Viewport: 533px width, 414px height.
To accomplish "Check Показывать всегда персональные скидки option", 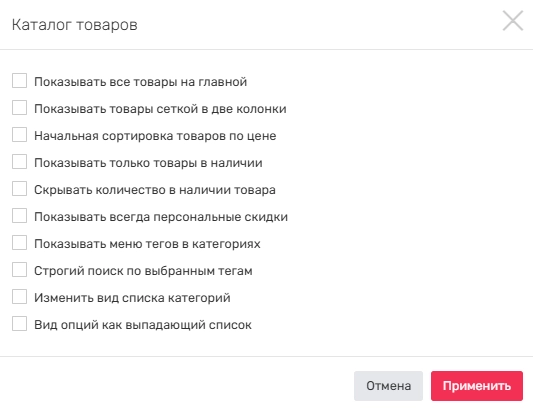I will click(19, 216).
